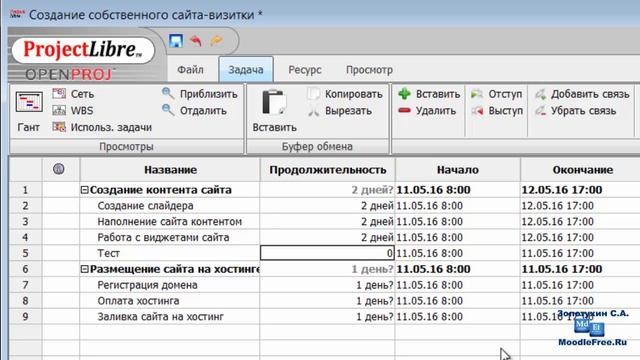Click the Отдалить zoom out icon
The height and width of the screenshot is (360, 640).
(x=168, y=110)
